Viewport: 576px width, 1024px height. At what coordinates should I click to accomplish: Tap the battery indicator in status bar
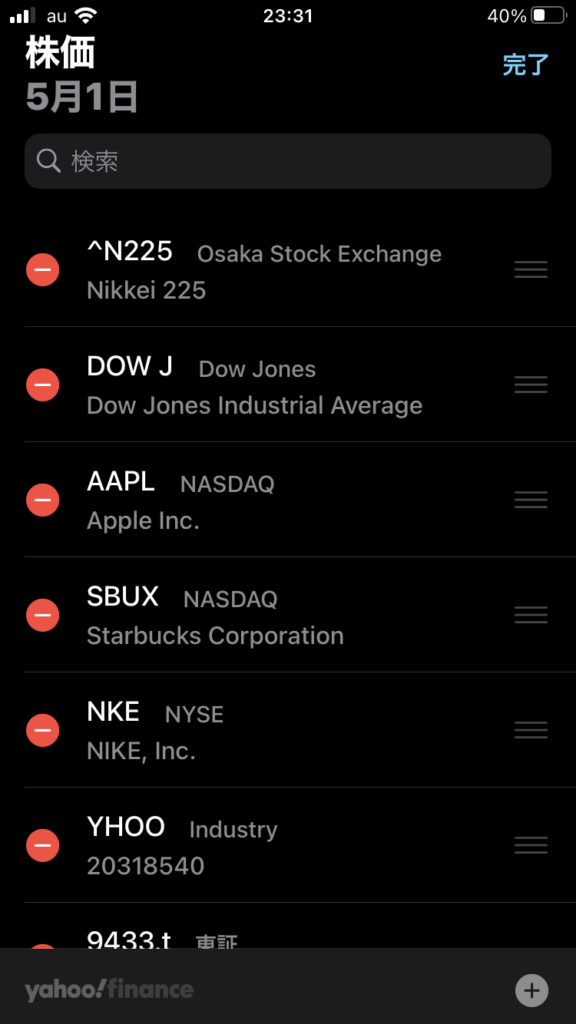(548, 16)
